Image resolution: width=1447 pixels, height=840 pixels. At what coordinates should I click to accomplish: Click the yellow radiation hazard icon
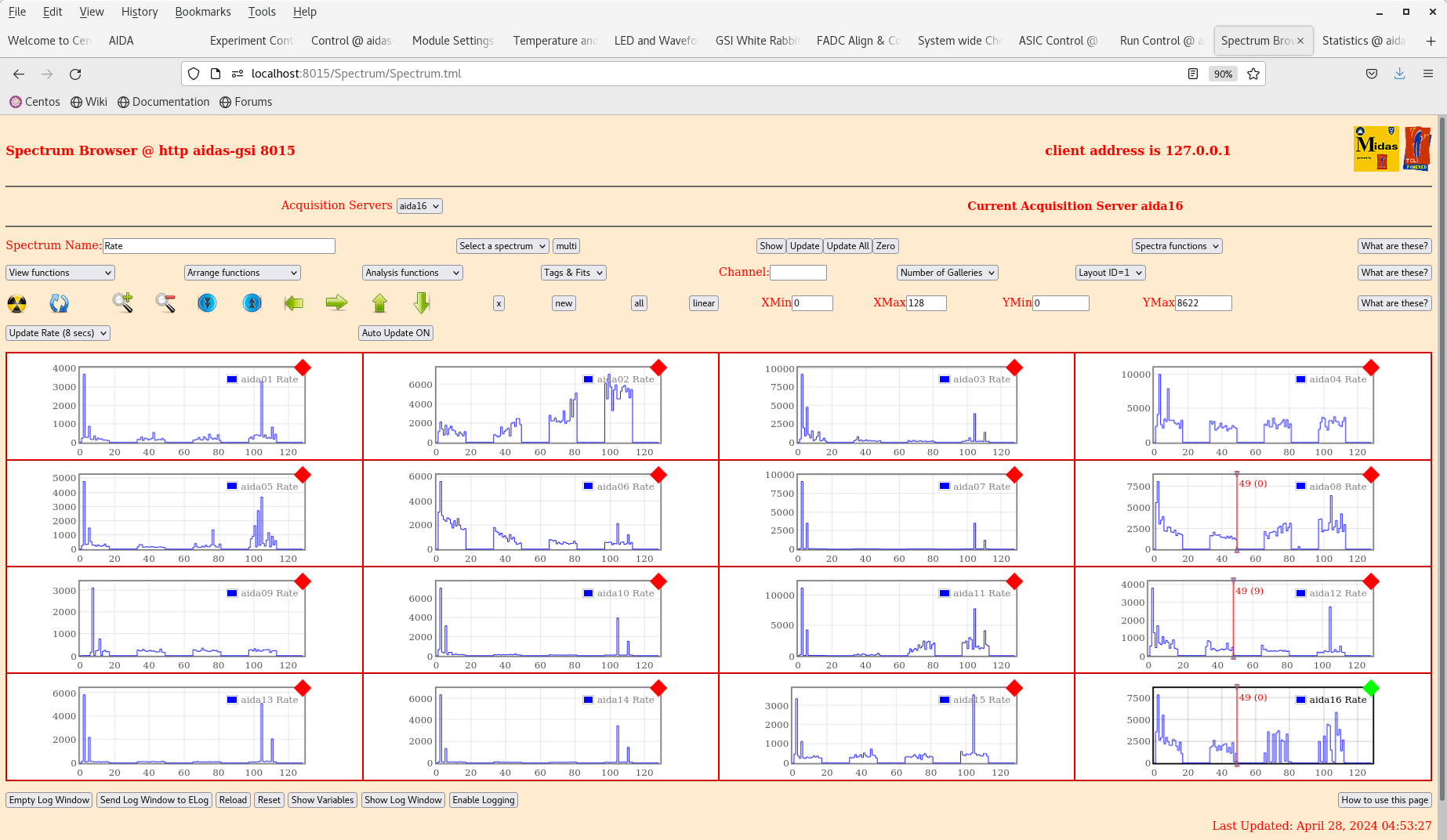pyautogui.click(x=16, y=303)
